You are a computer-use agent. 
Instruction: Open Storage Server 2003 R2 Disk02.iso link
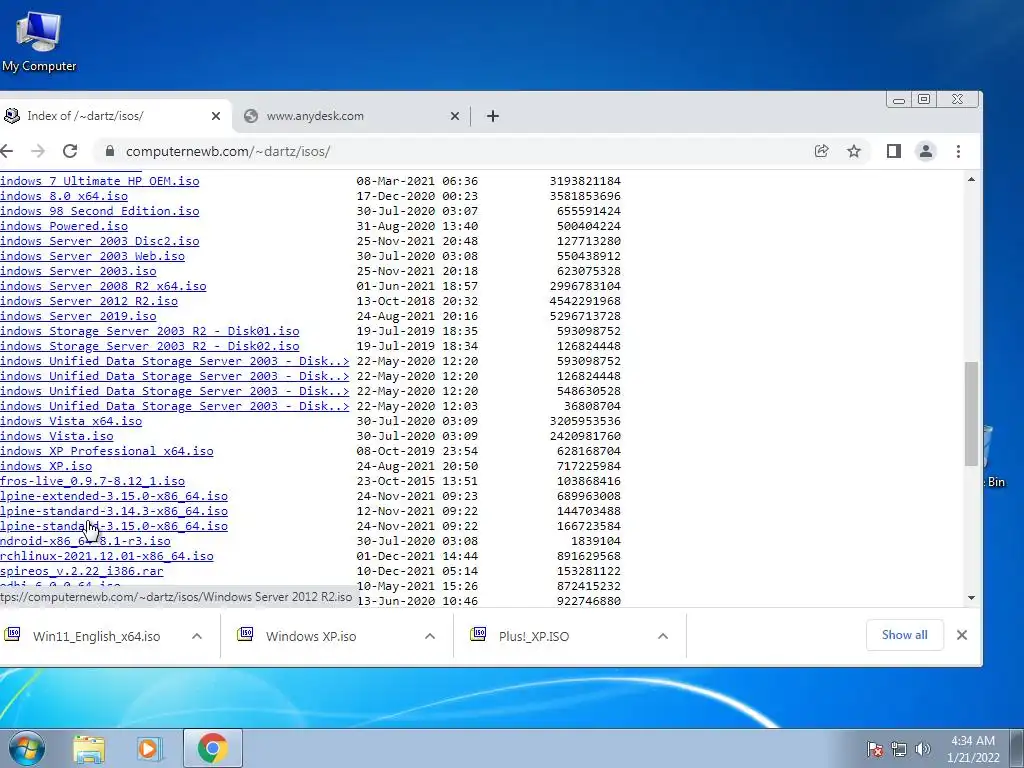pos(150,346)
